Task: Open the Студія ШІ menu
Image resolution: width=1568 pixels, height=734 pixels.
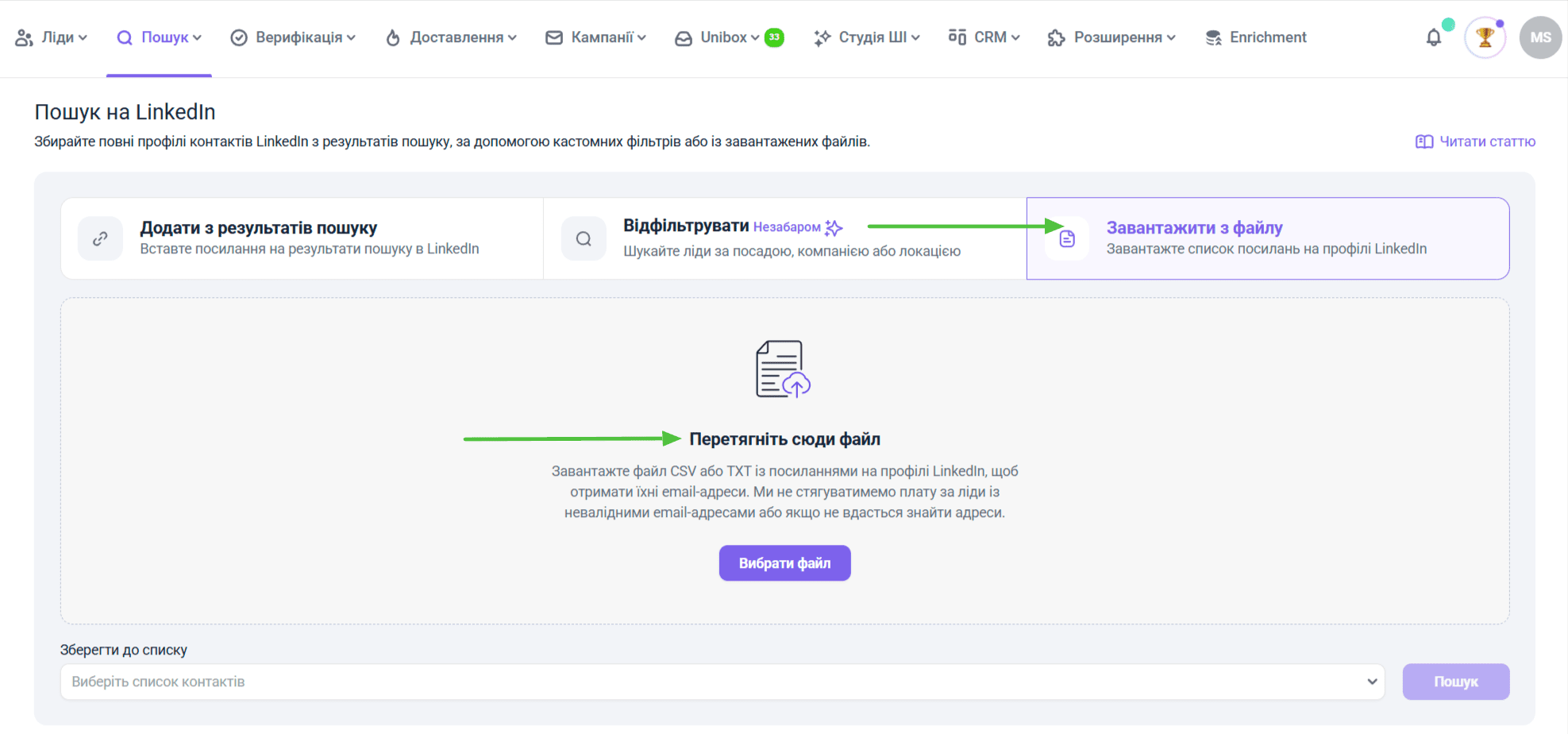Action: click(x=867, y=37)
